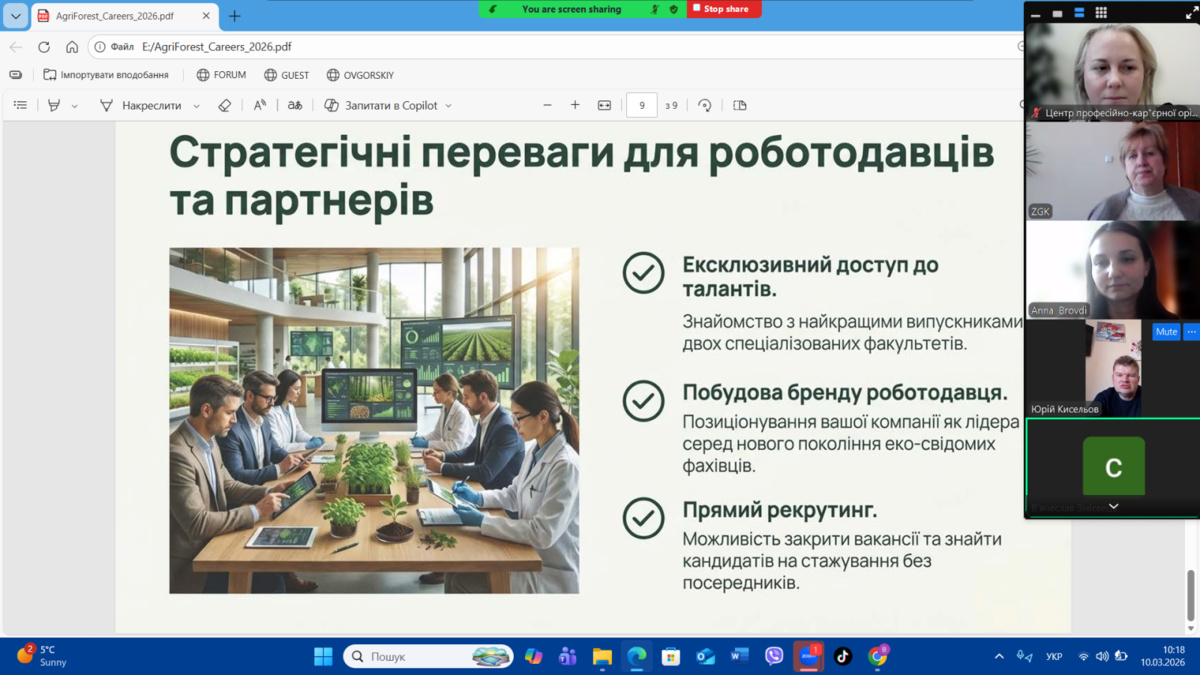This screenshot has height=675, width=1200.
Task: Rotate the PDF page
Action: tap(705, 105)
